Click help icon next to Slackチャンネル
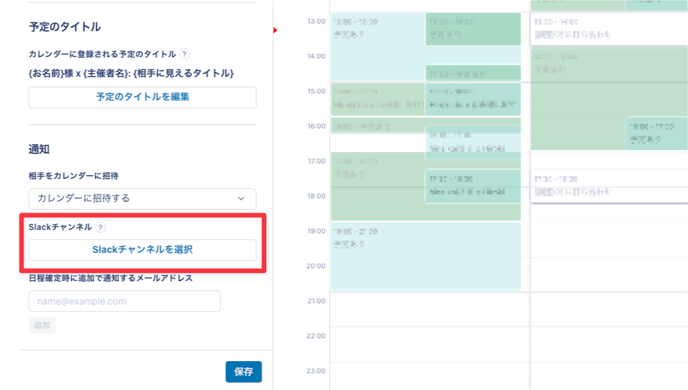Screen dimensions: 688x390 pyautogui.click(x=100, y=227)
